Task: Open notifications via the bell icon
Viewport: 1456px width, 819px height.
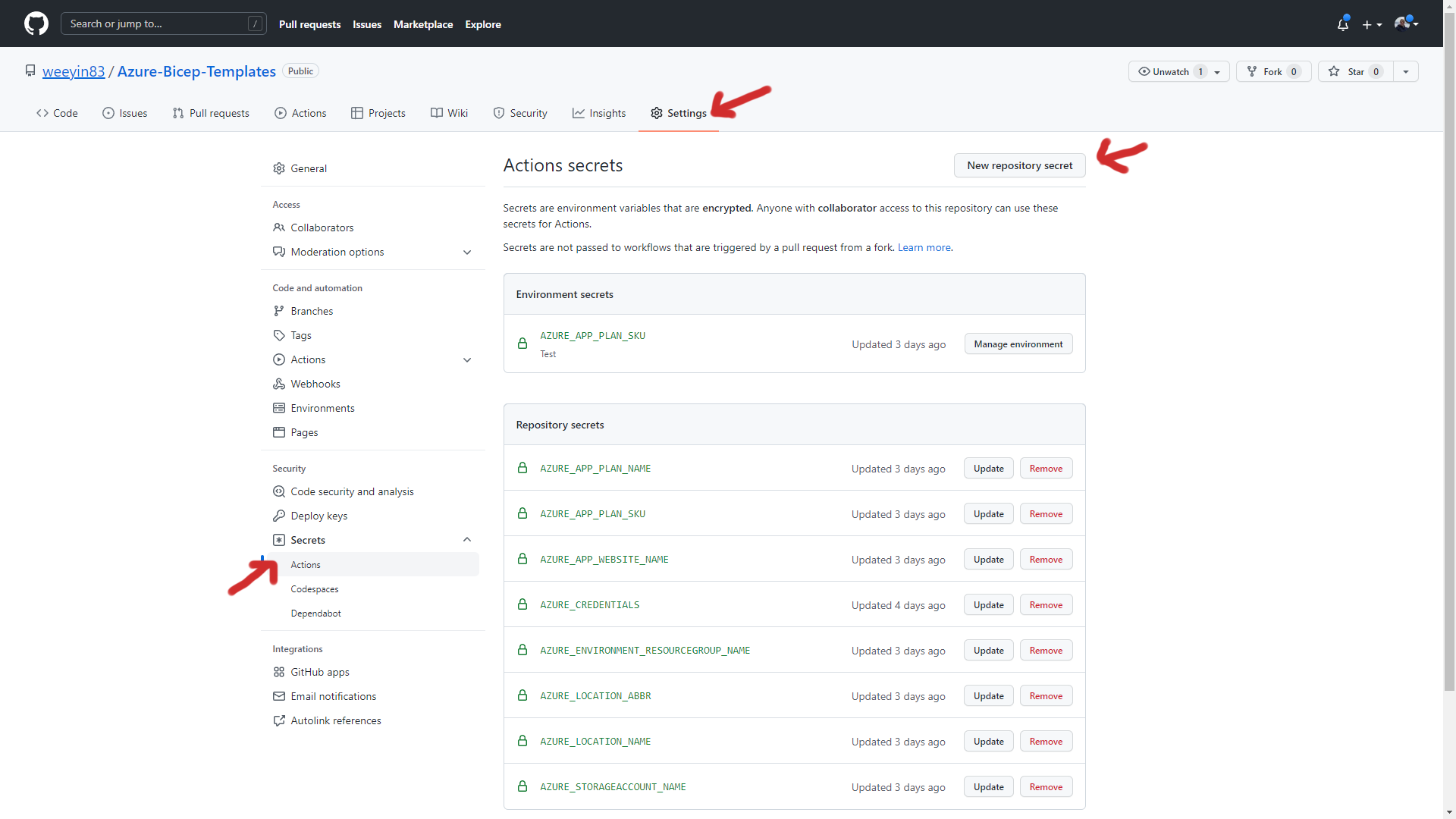Action: click(x=1342, y=24)
